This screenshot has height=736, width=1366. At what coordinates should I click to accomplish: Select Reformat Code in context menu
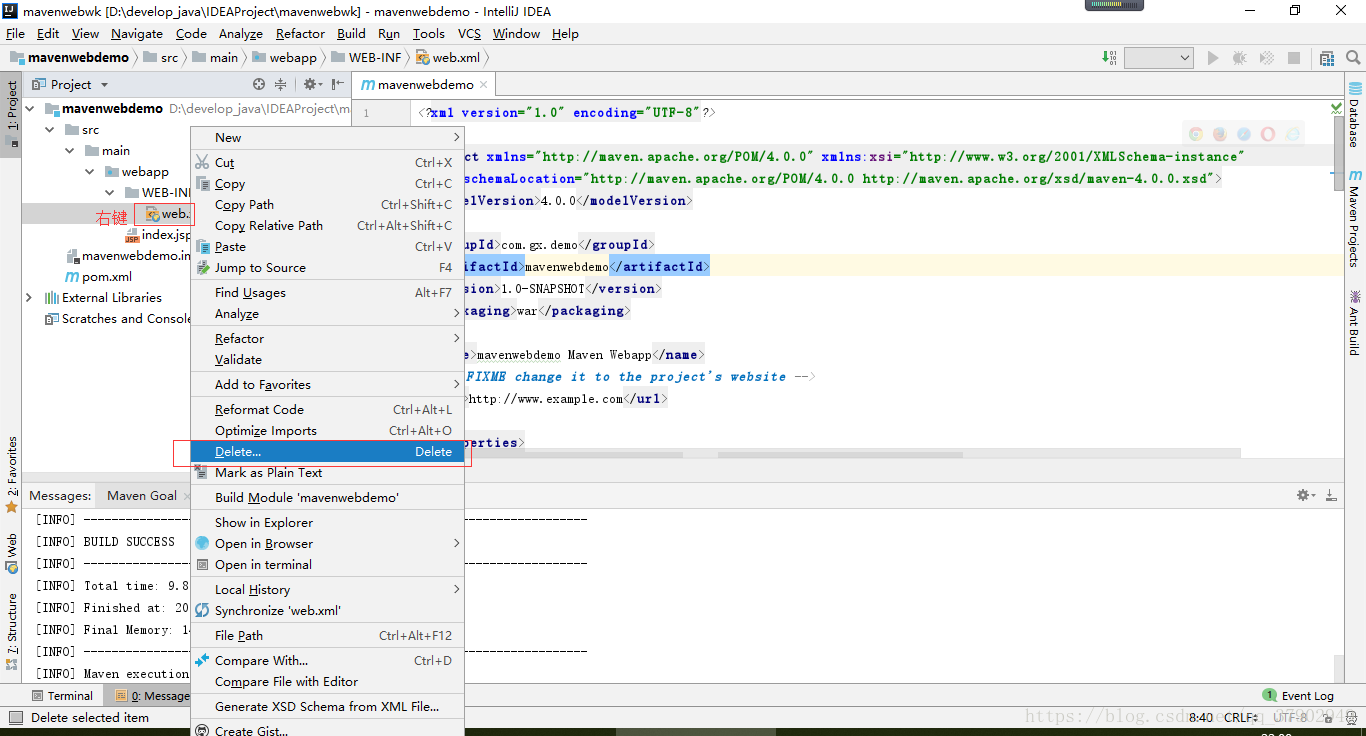(328, 409)
